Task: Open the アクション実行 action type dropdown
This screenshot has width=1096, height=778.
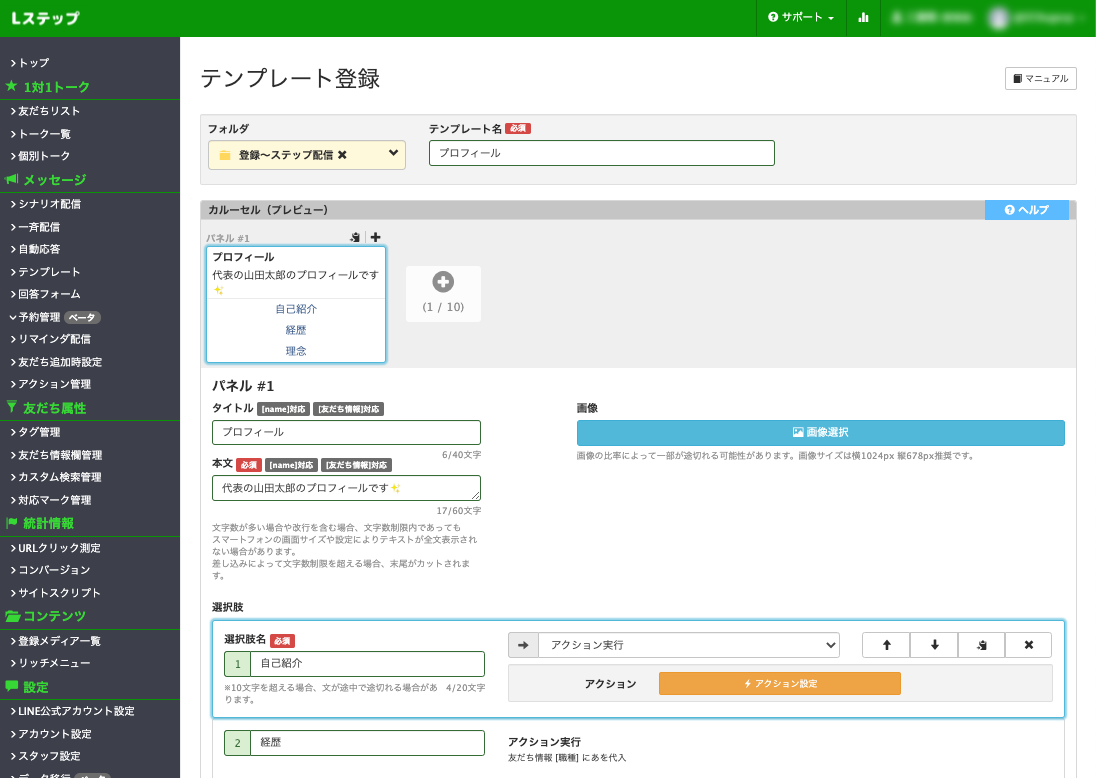Action: (688, 645)
